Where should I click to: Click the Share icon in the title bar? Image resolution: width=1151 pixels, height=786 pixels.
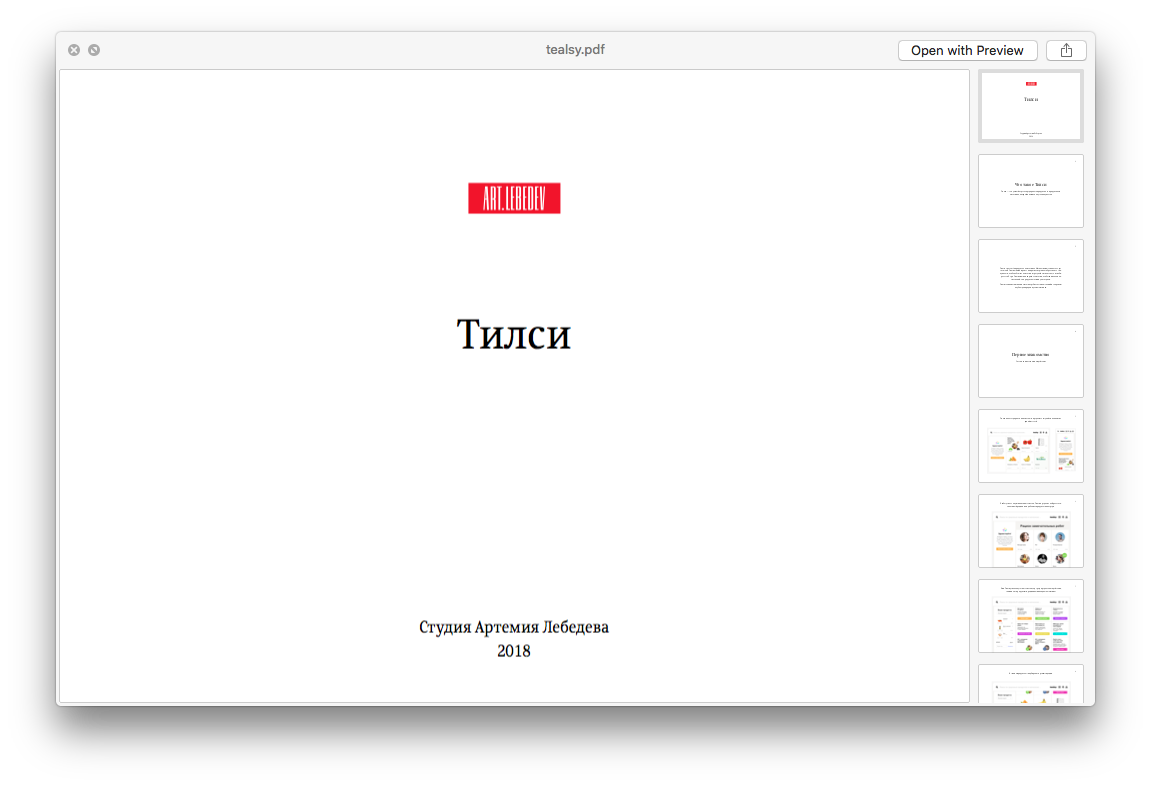tap(1066, 50)
